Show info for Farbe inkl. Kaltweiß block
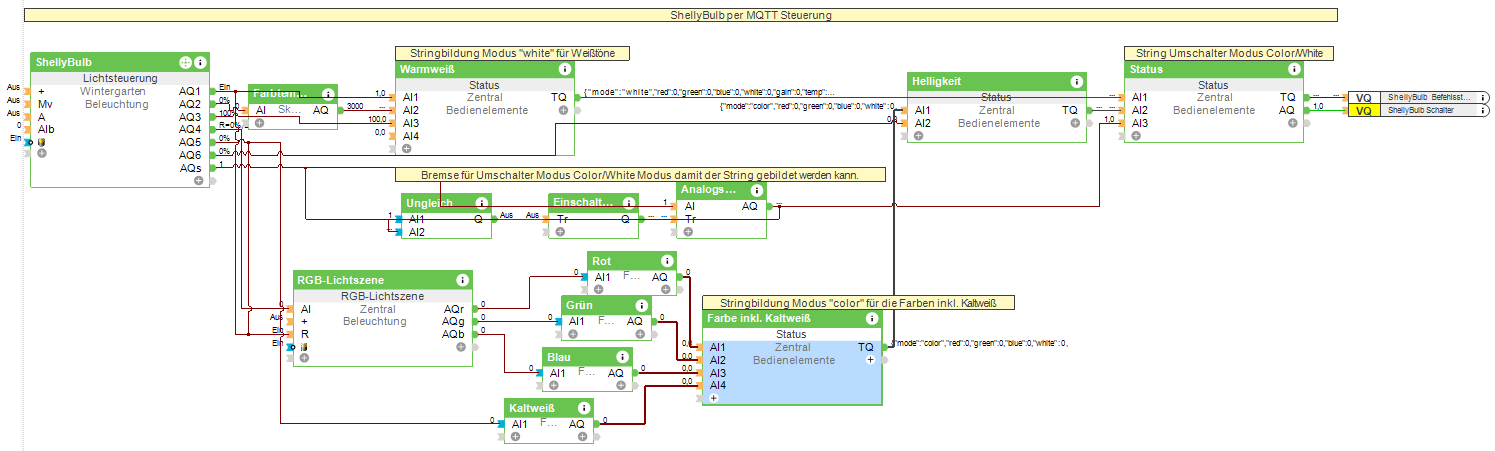1495x451 pixels. click(x=872, y=318)
